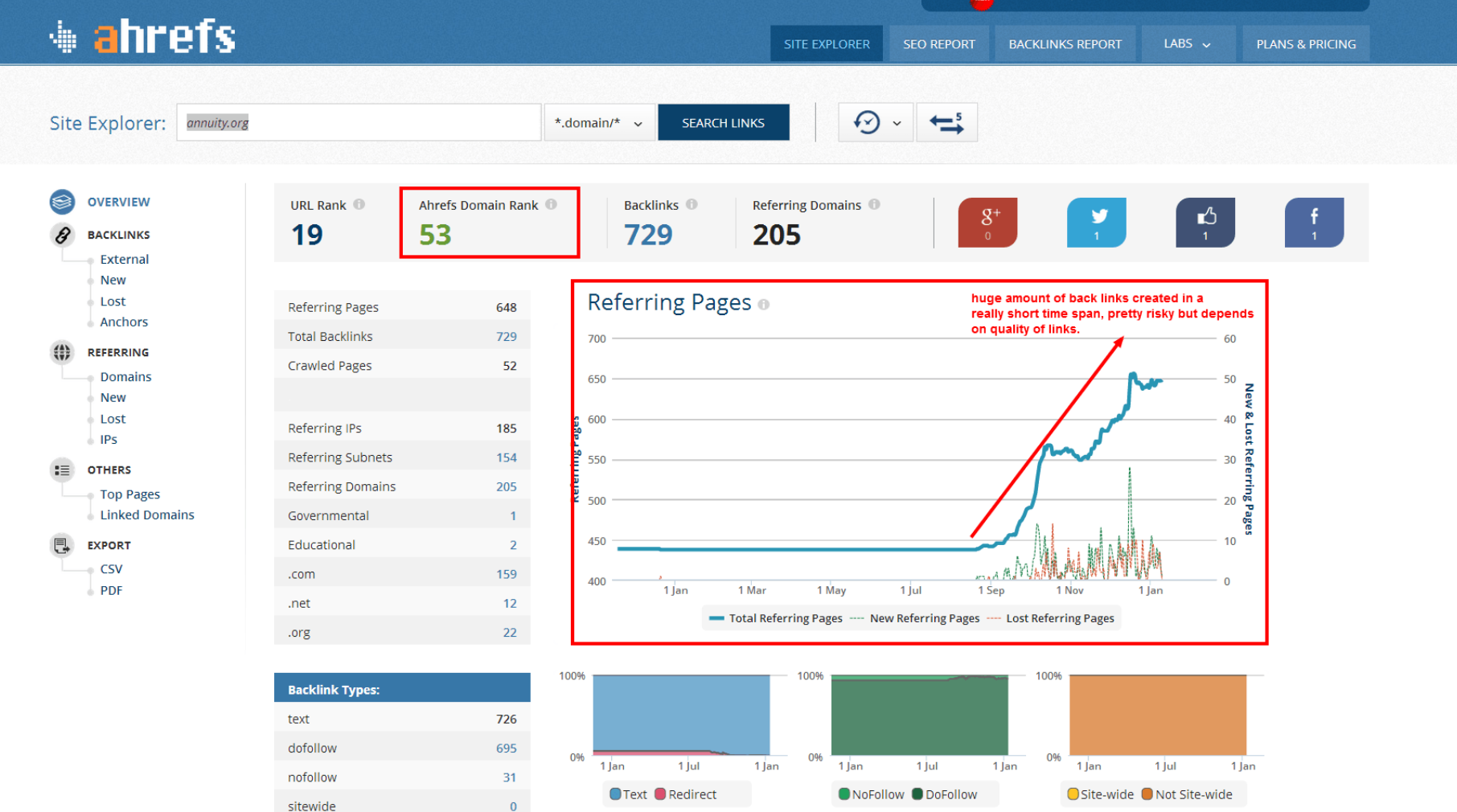Export report as PDF
This screenshot has width=1457, height=812.
tap(111, 590)
